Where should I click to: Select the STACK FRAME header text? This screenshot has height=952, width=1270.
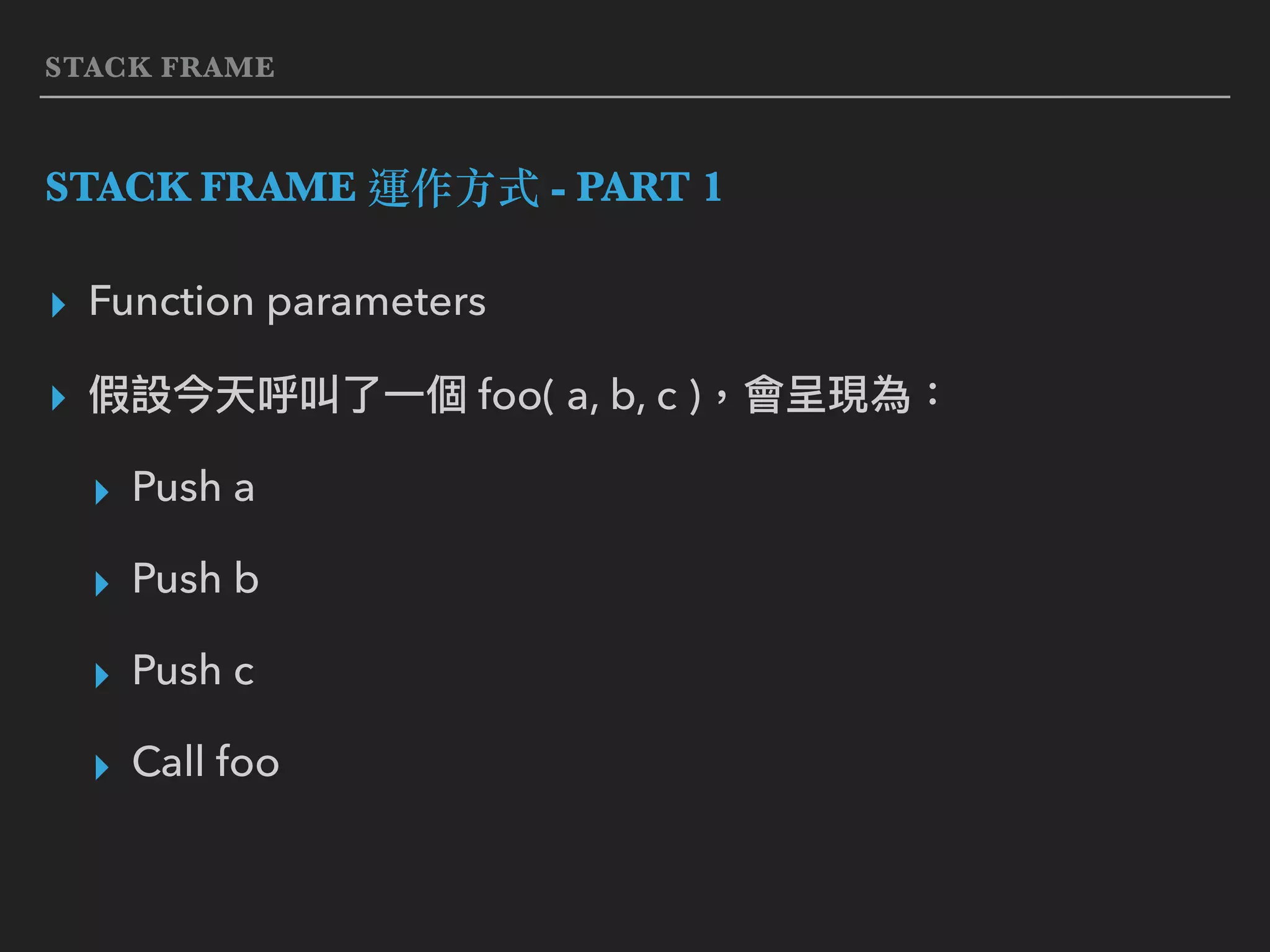[x=159, y=67]
